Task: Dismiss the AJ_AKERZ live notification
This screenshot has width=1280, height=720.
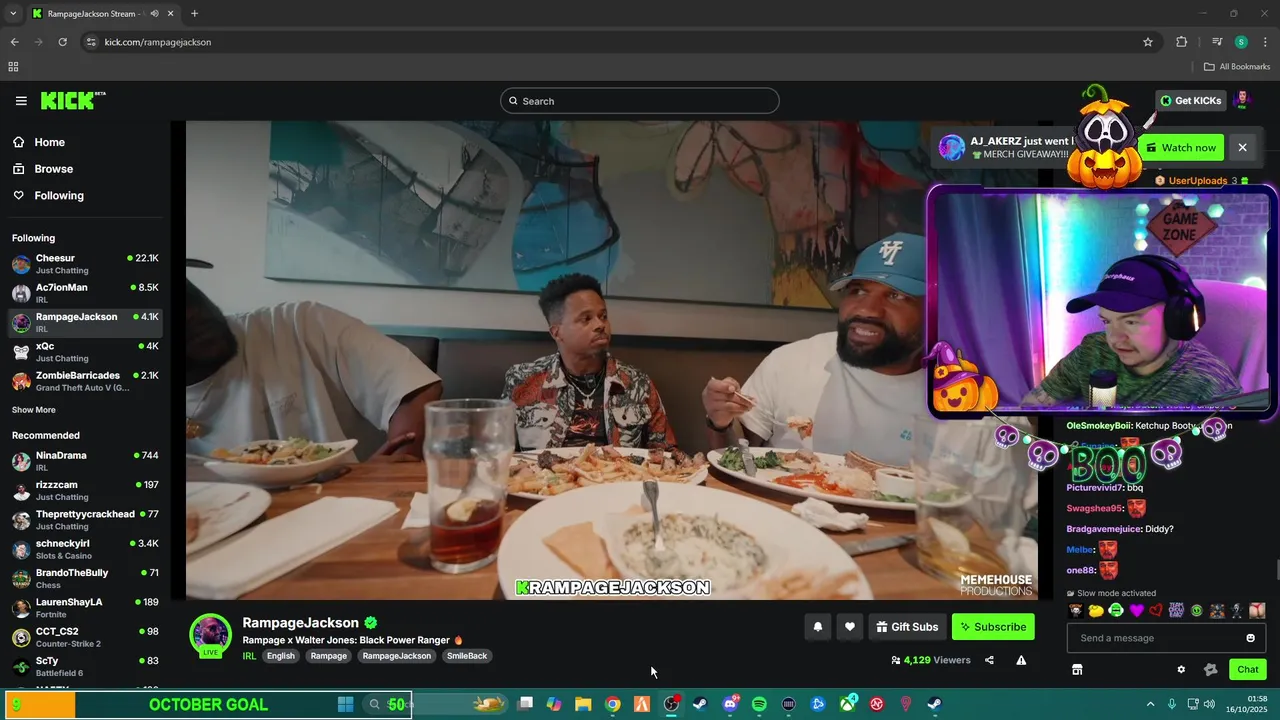Action: coord(1242,148)
